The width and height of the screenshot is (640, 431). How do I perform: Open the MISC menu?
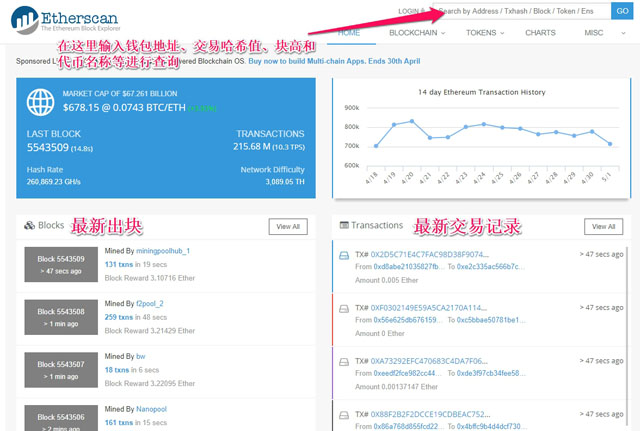pyautogui.click(x=593, y=33)
